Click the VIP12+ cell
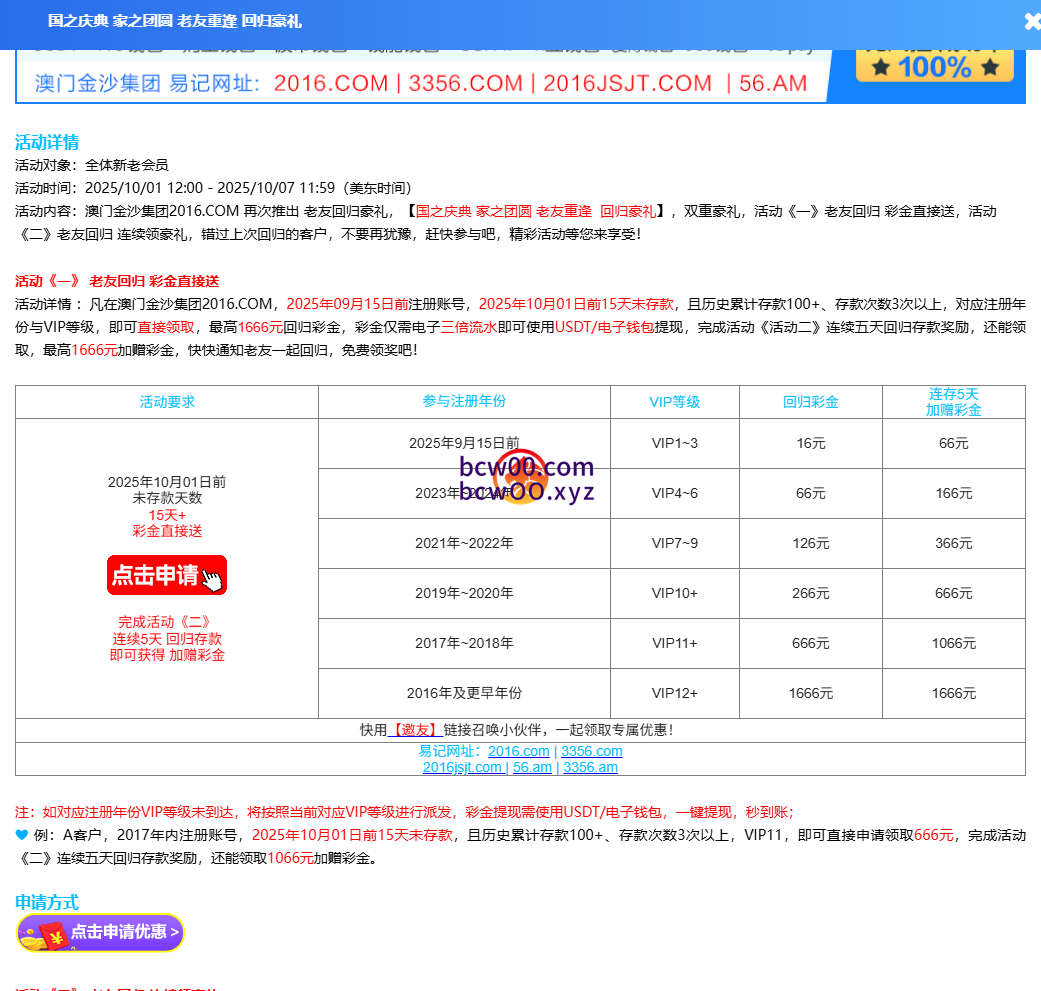 [675, 694]
